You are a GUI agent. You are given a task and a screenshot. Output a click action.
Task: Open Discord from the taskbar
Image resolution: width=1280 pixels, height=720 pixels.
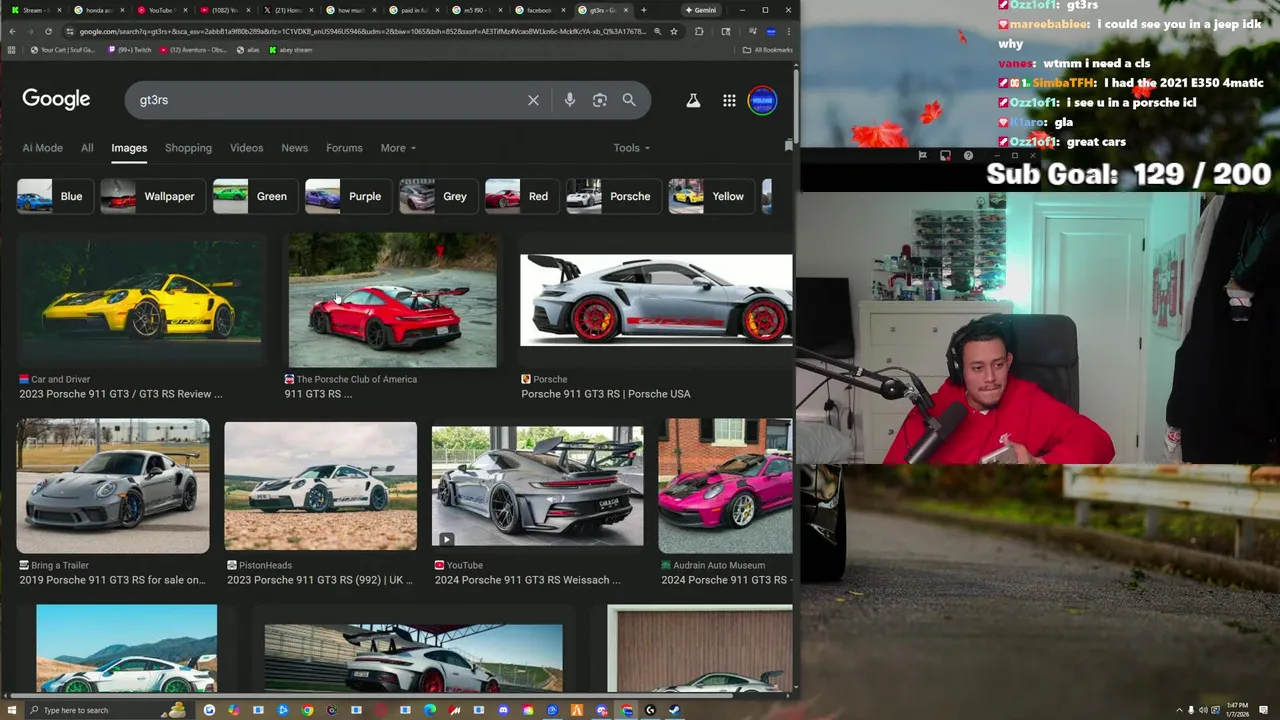(x=503, y=710)
